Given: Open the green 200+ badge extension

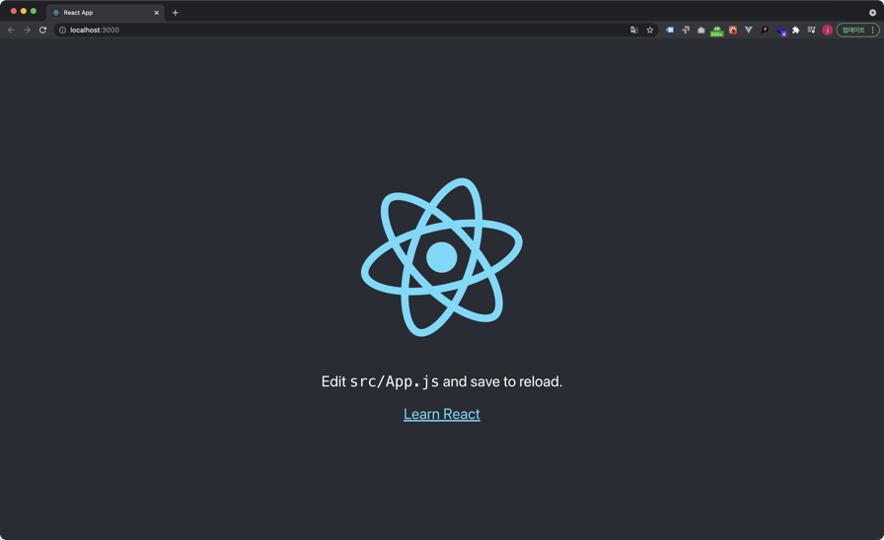Looking at the screenshot, I should [717, 31].
